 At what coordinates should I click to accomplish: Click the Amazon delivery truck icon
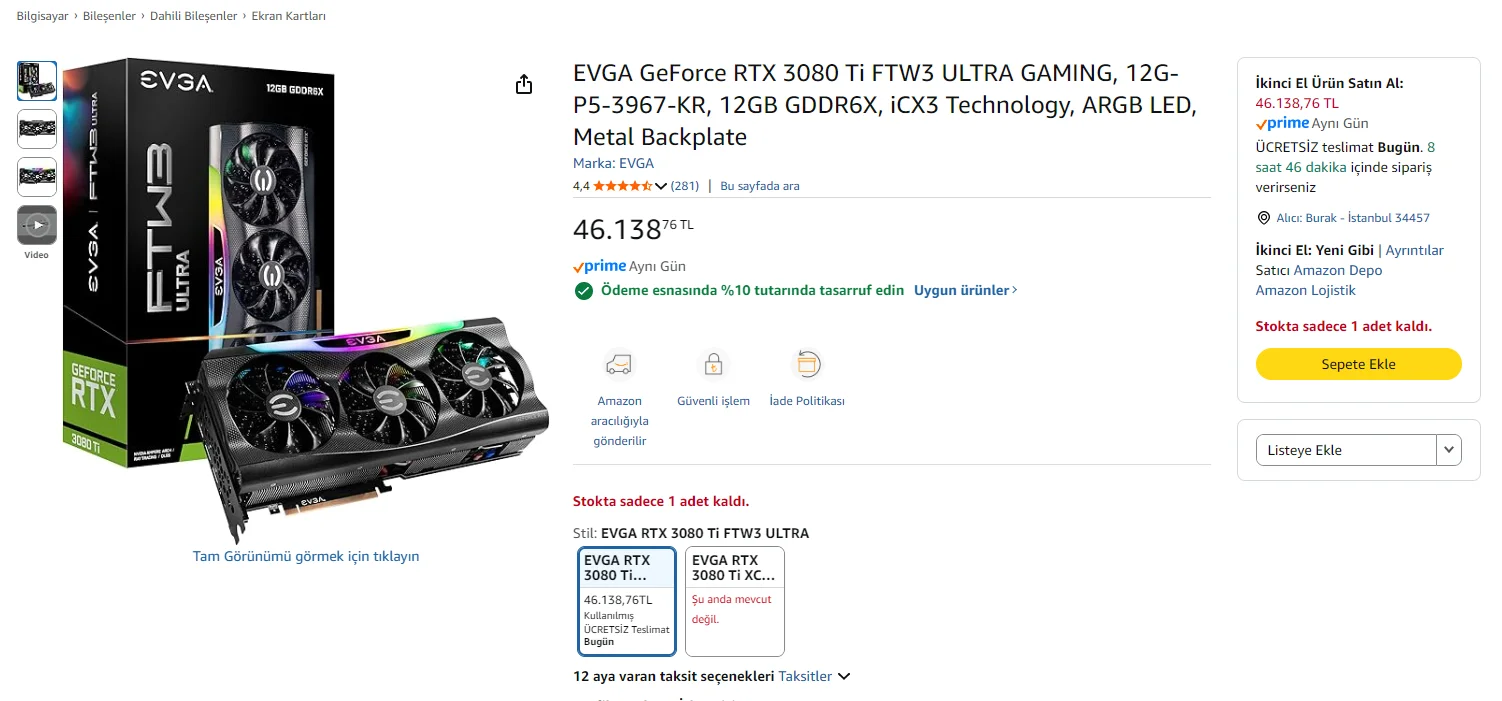point(619,364)
